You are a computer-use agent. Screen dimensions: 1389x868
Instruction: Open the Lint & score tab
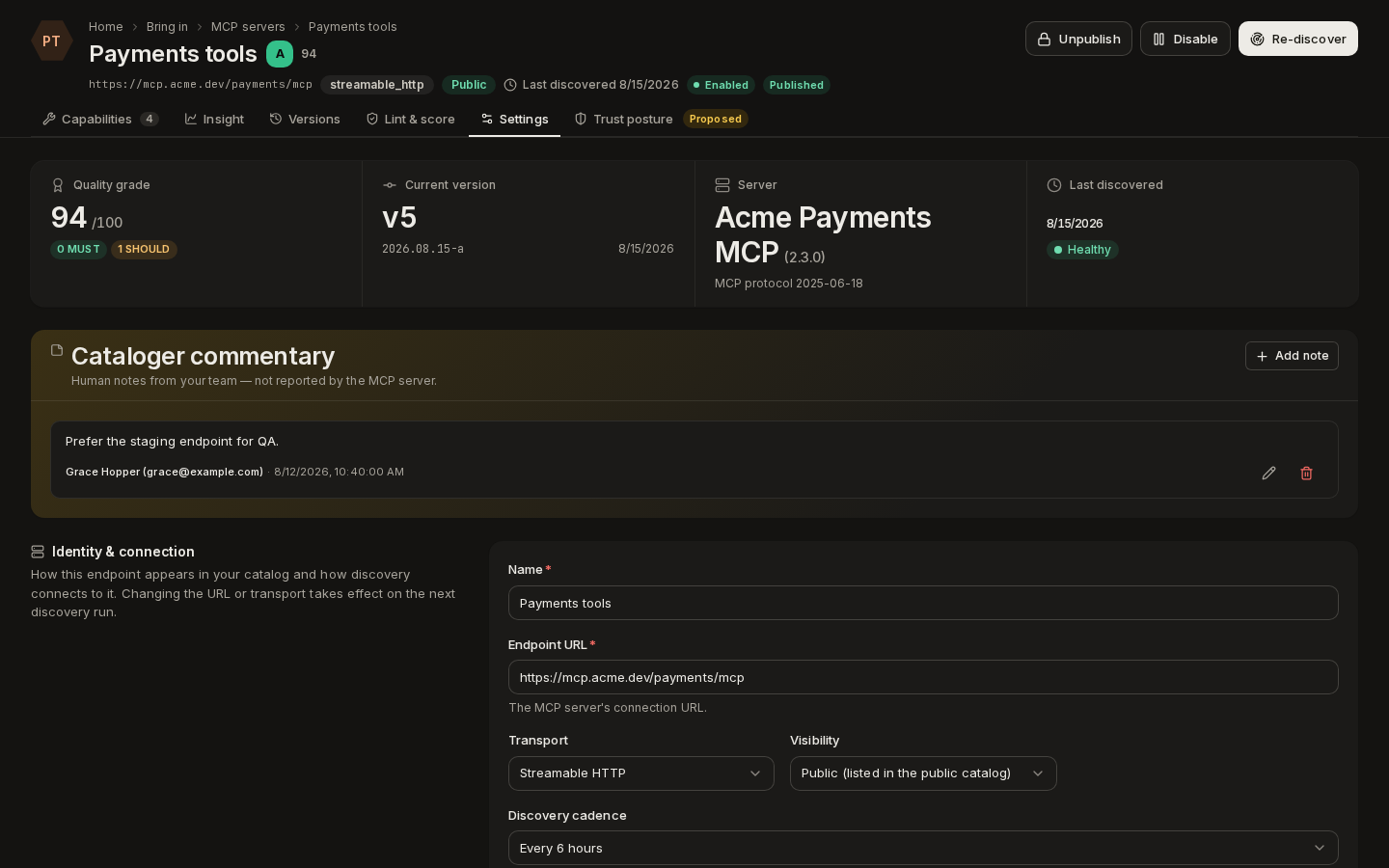point(410,120)
